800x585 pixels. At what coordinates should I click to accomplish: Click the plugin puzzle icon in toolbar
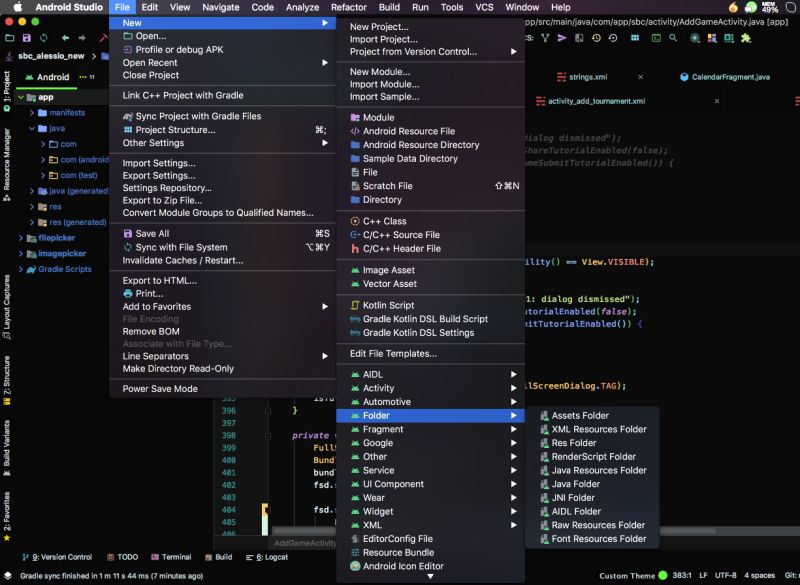[x=746, y=38]
